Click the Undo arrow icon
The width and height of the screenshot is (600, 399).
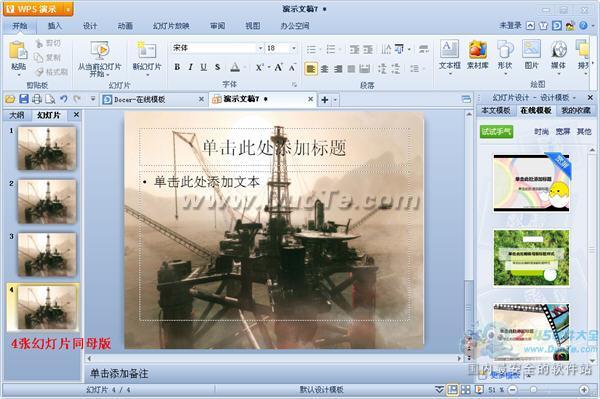click(64, 99)
